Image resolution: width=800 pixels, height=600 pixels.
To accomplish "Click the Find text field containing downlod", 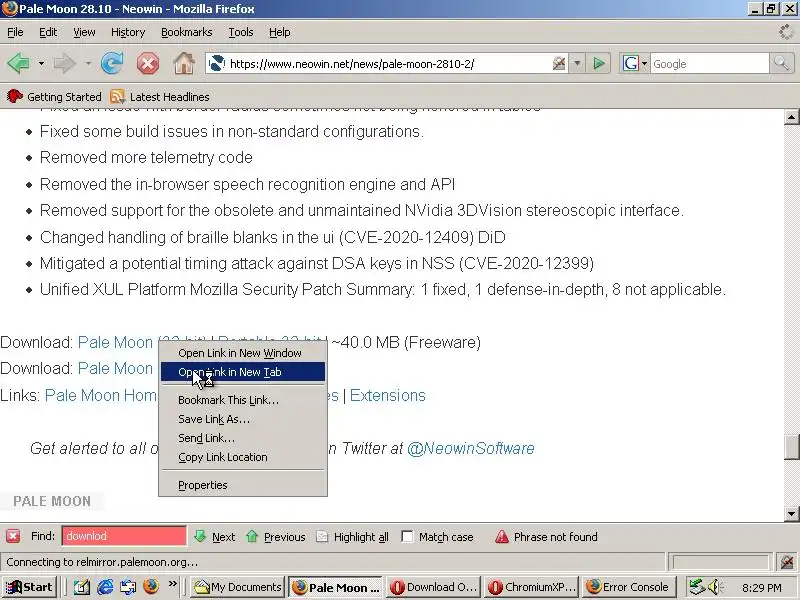I will 124,536.
